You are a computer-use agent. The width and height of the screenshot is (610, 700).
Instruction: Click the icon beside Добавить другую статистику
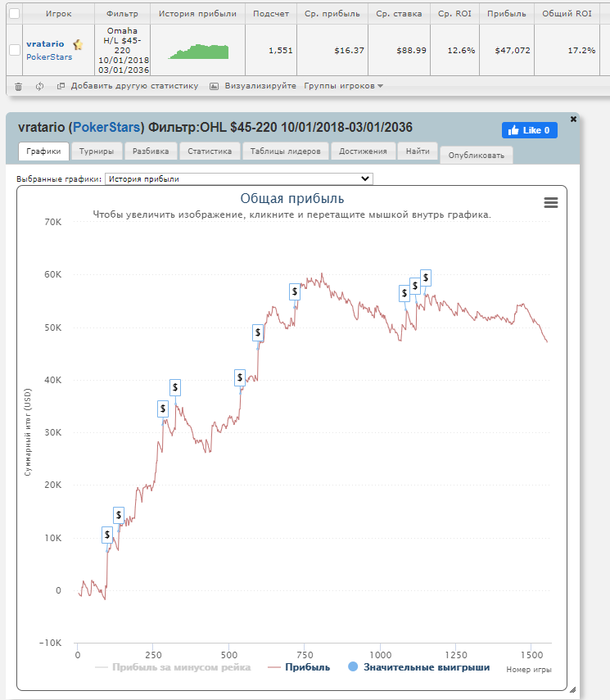(x=61, y=86)
